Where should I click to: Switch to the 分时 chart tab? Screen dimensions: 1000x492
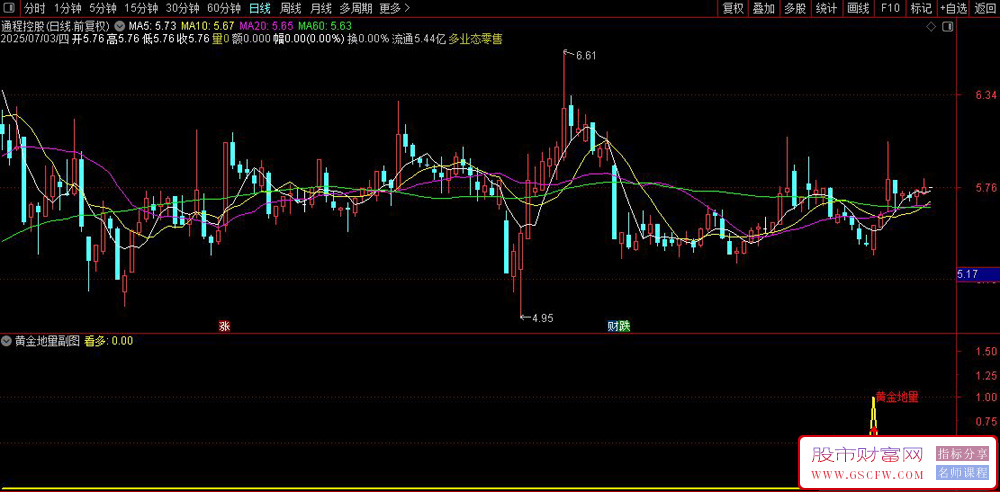tap(35, 8)
